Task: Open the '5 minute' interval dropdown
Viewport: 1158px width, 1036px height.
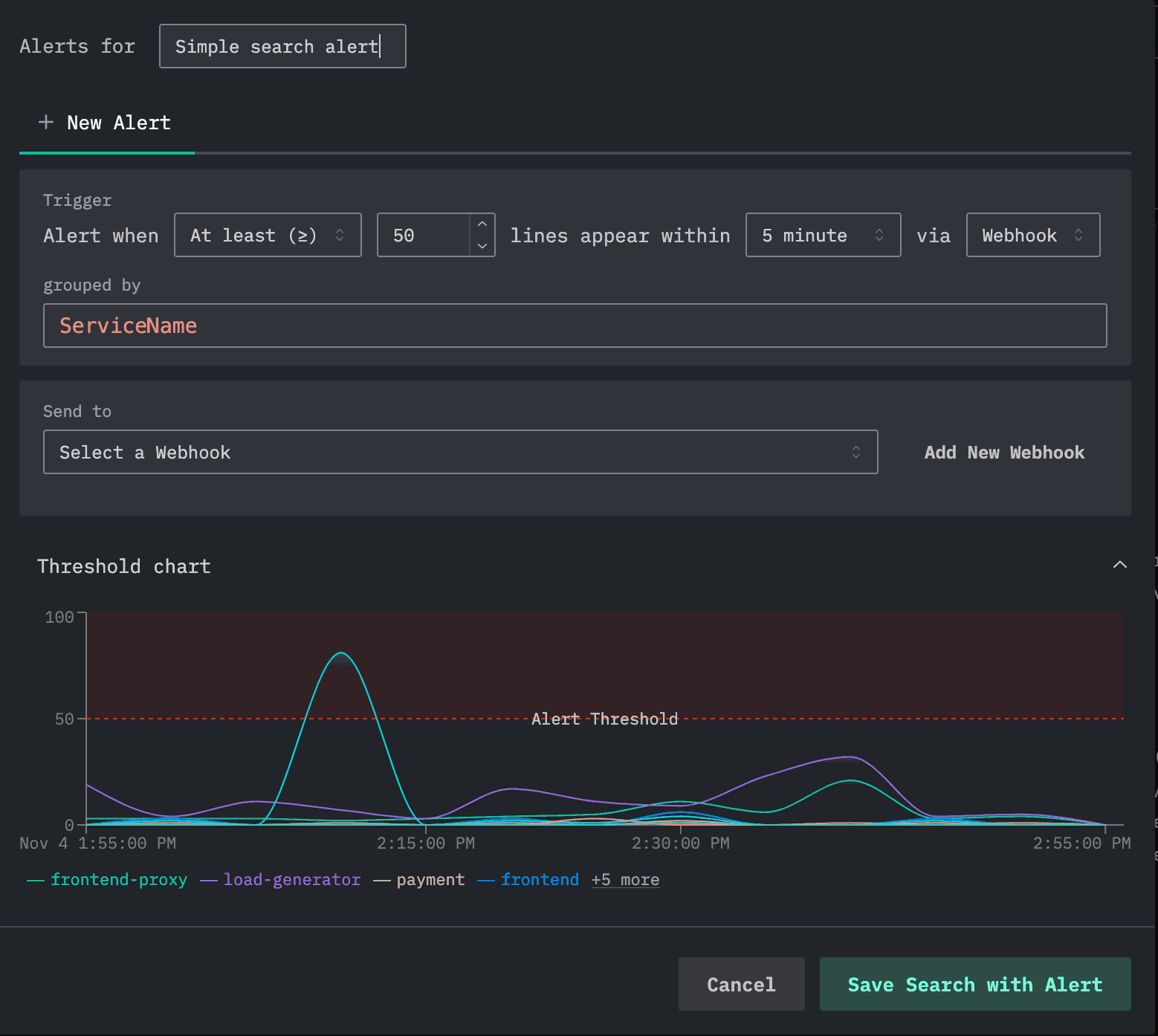Action: pyautogui.click(x=823, y=236)
